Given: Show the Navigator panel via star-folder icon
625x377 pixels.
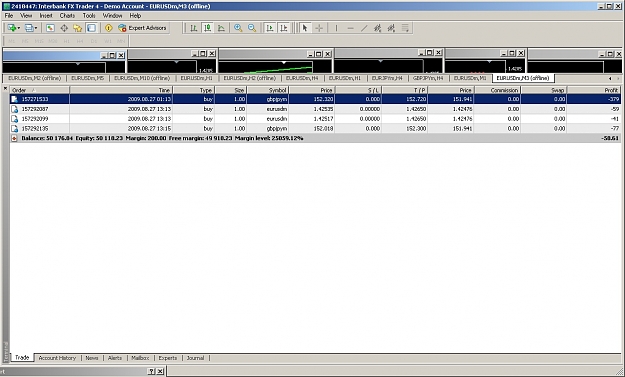Looking at the screenshot, I should tap(77, 28).
